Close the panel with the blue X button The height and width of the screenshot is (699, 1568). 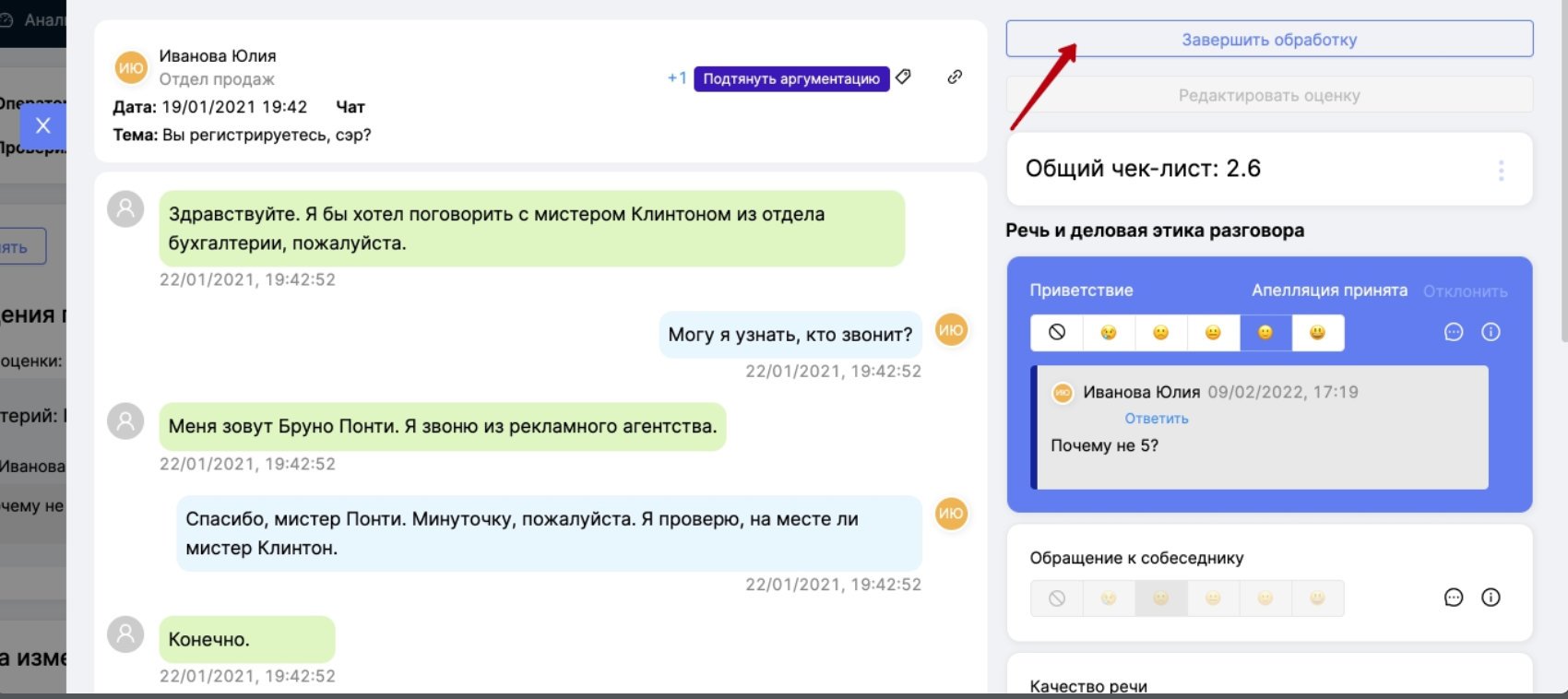[x=42, y=126]
